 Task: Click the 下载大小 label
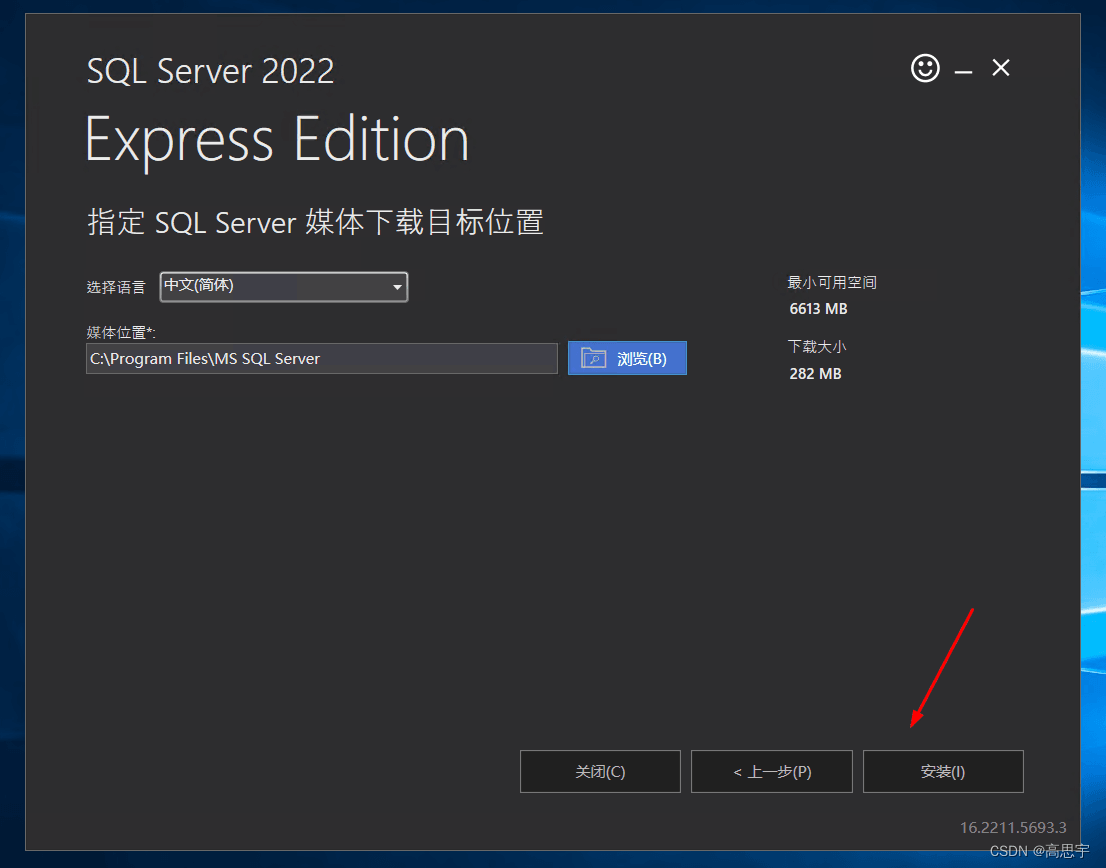pyautogui.click(x=817, y=346)
